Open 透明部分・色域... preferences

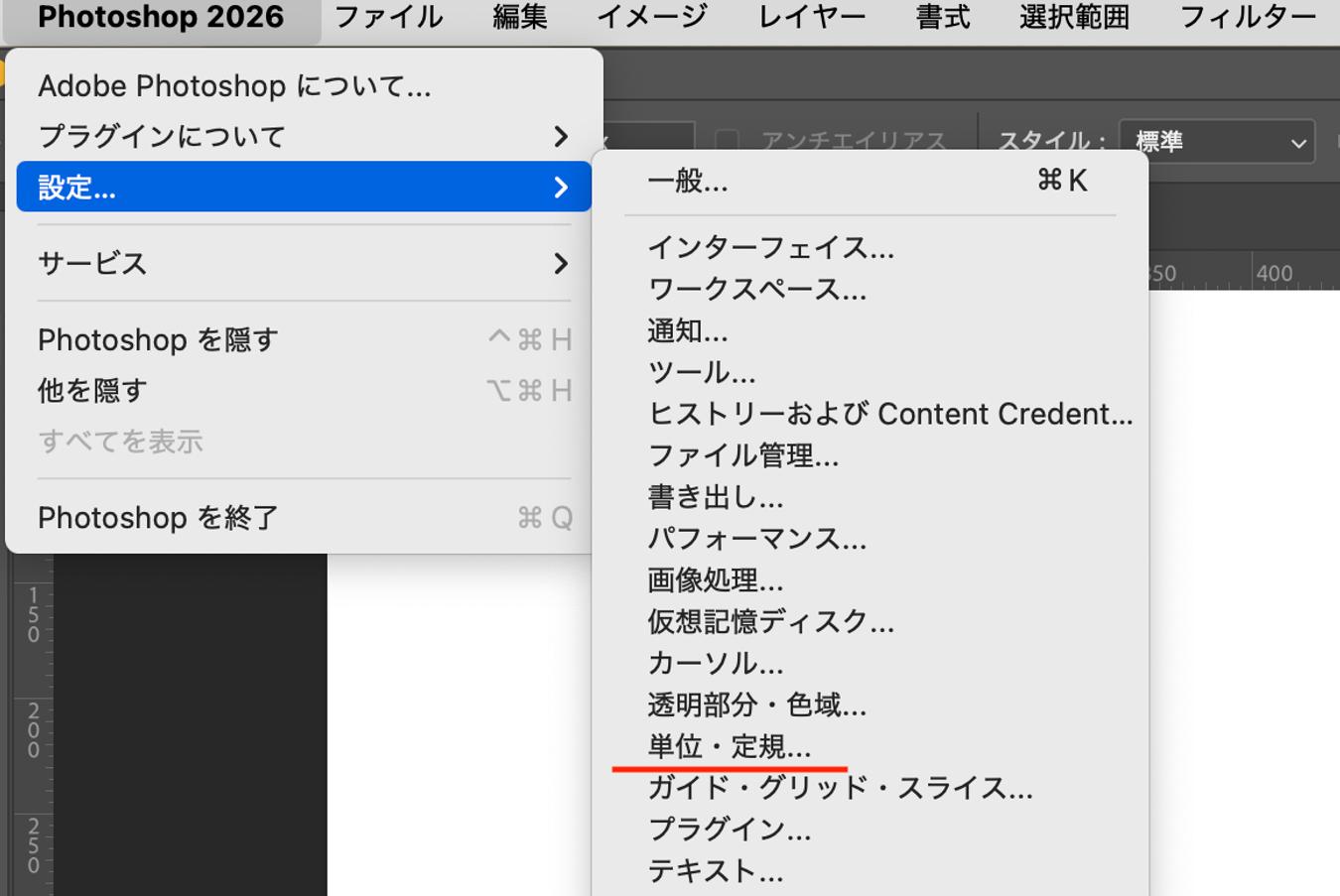point(870,705)
